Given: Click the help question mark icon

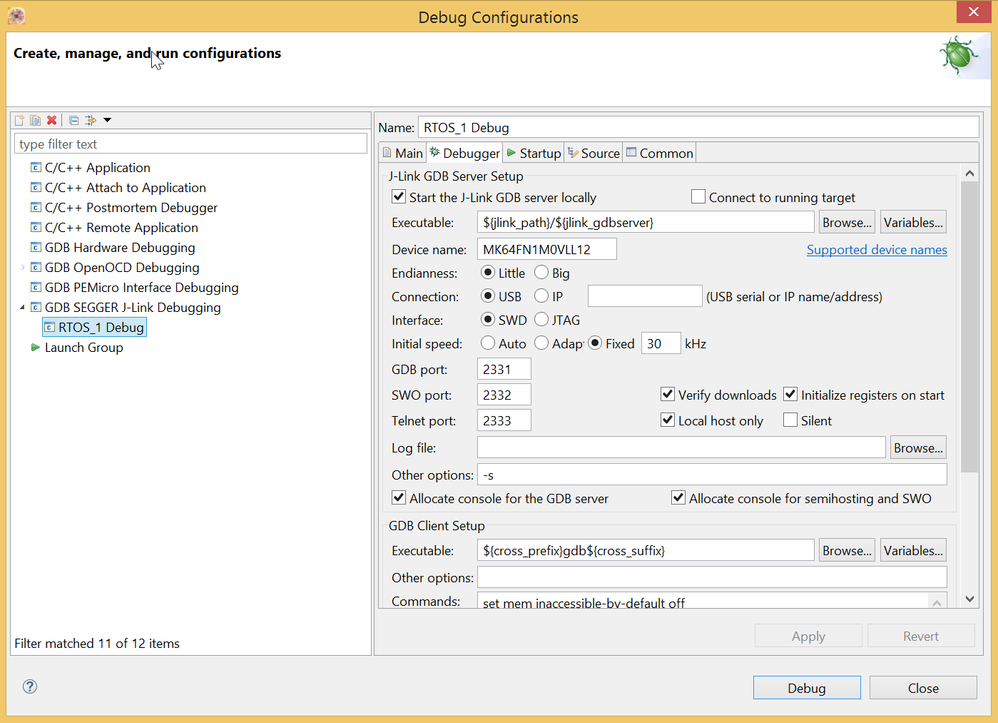Looking at the screenshot, I should point(30,687).
